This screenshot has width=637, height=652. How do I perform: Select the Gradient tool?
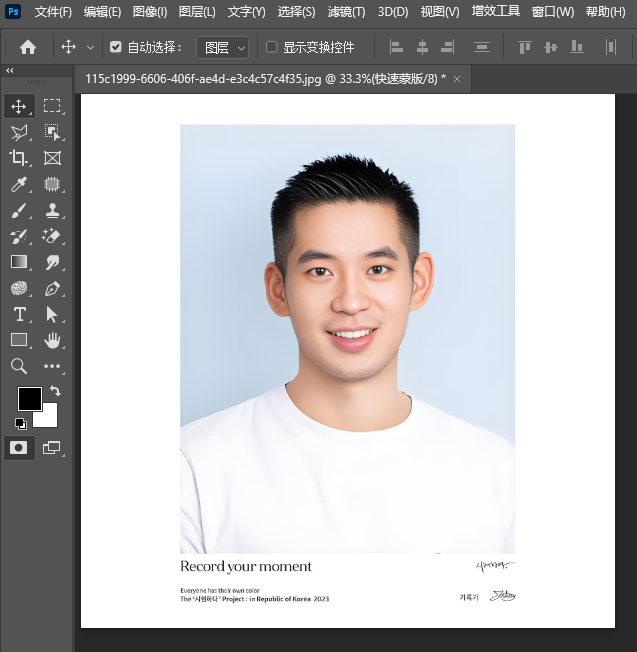coord(19,263)
